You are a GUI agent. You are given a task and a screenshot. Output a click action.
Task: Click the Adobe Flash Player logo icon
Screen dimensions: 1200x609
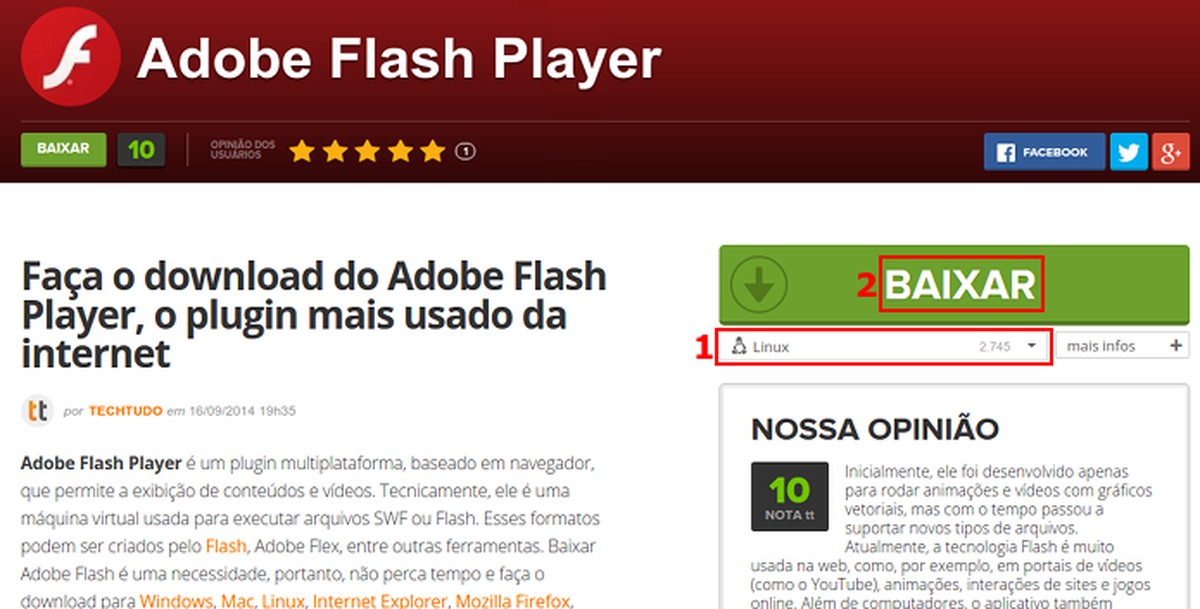tap(70, 56)
